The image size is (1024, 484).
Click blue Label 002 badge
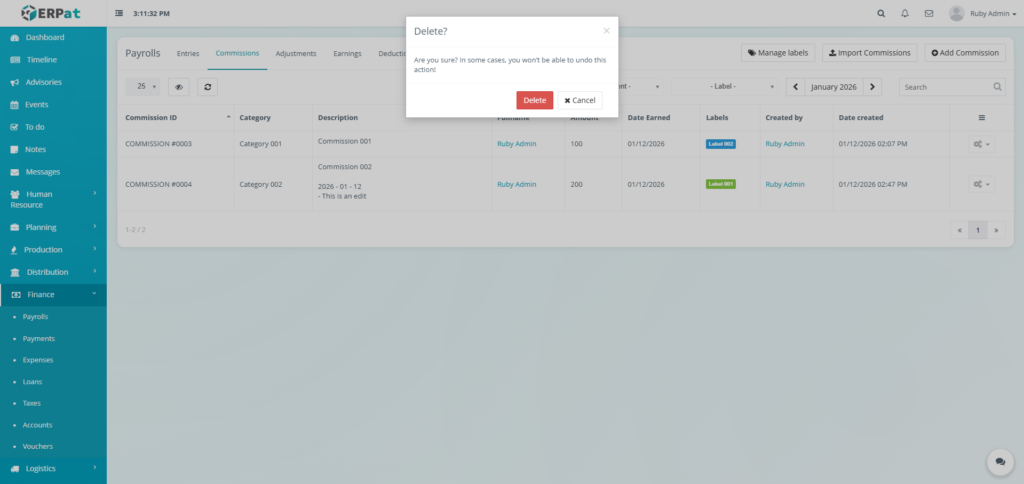(x=720, y=144)
